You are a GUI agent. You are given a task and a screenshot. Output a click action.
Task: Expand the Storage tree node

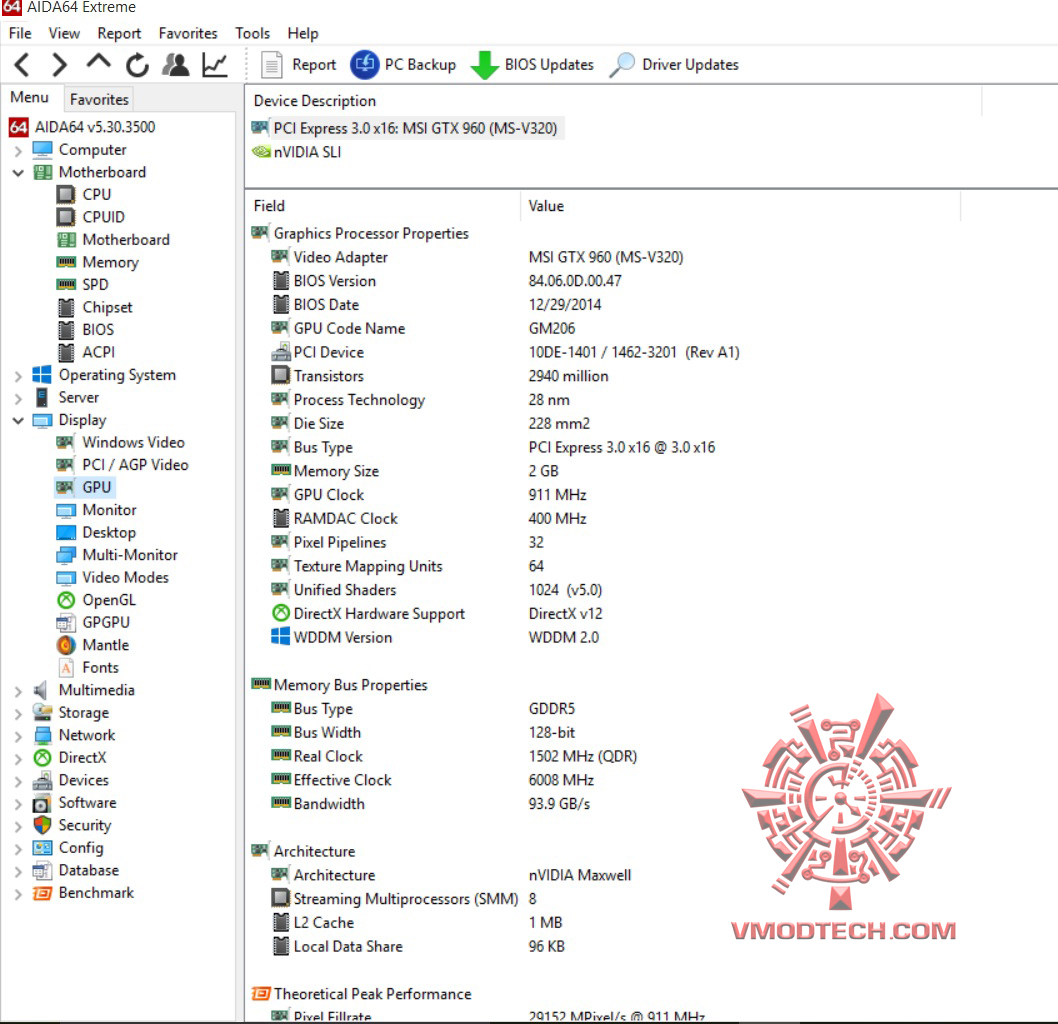pyautogui.click(x=18, y=713)
